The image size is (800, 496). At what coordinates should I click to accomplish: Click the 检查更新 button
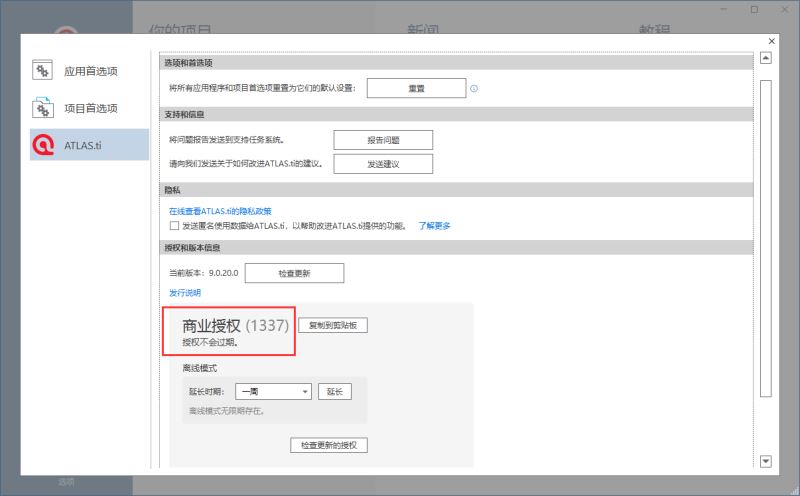pos(294,273)
